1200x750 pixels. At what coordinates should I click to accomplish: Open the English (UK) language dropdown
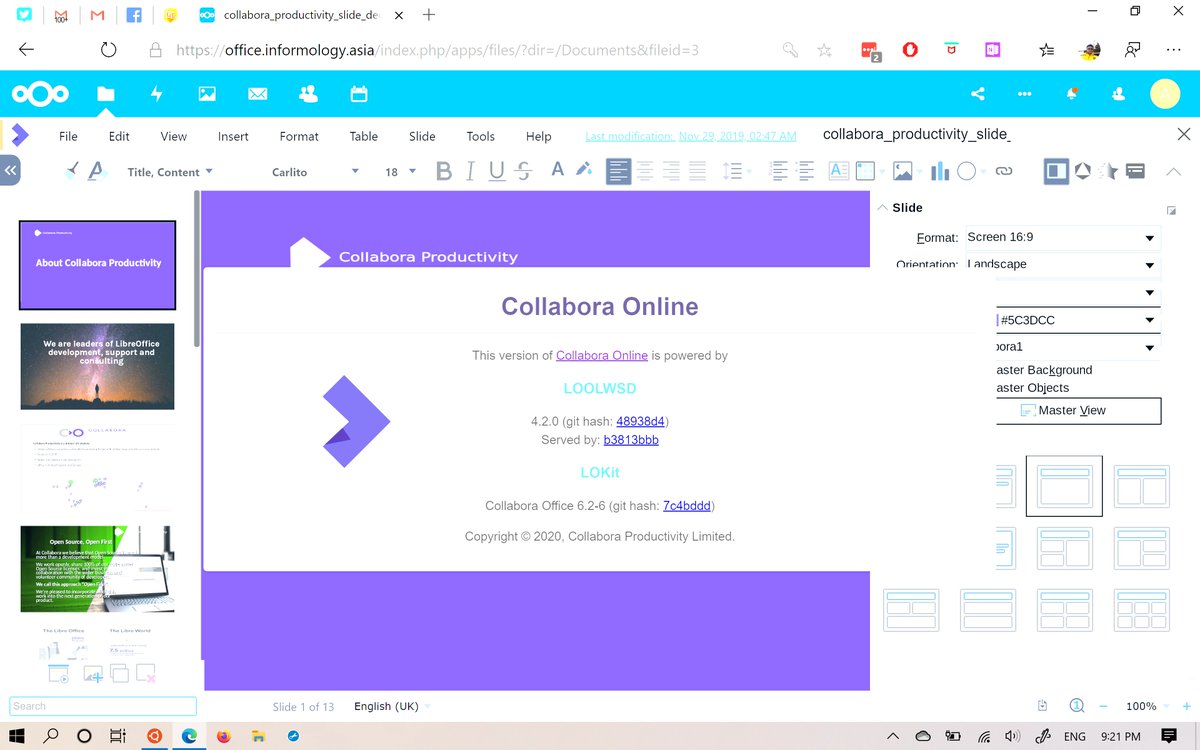[x=392, y=706]
